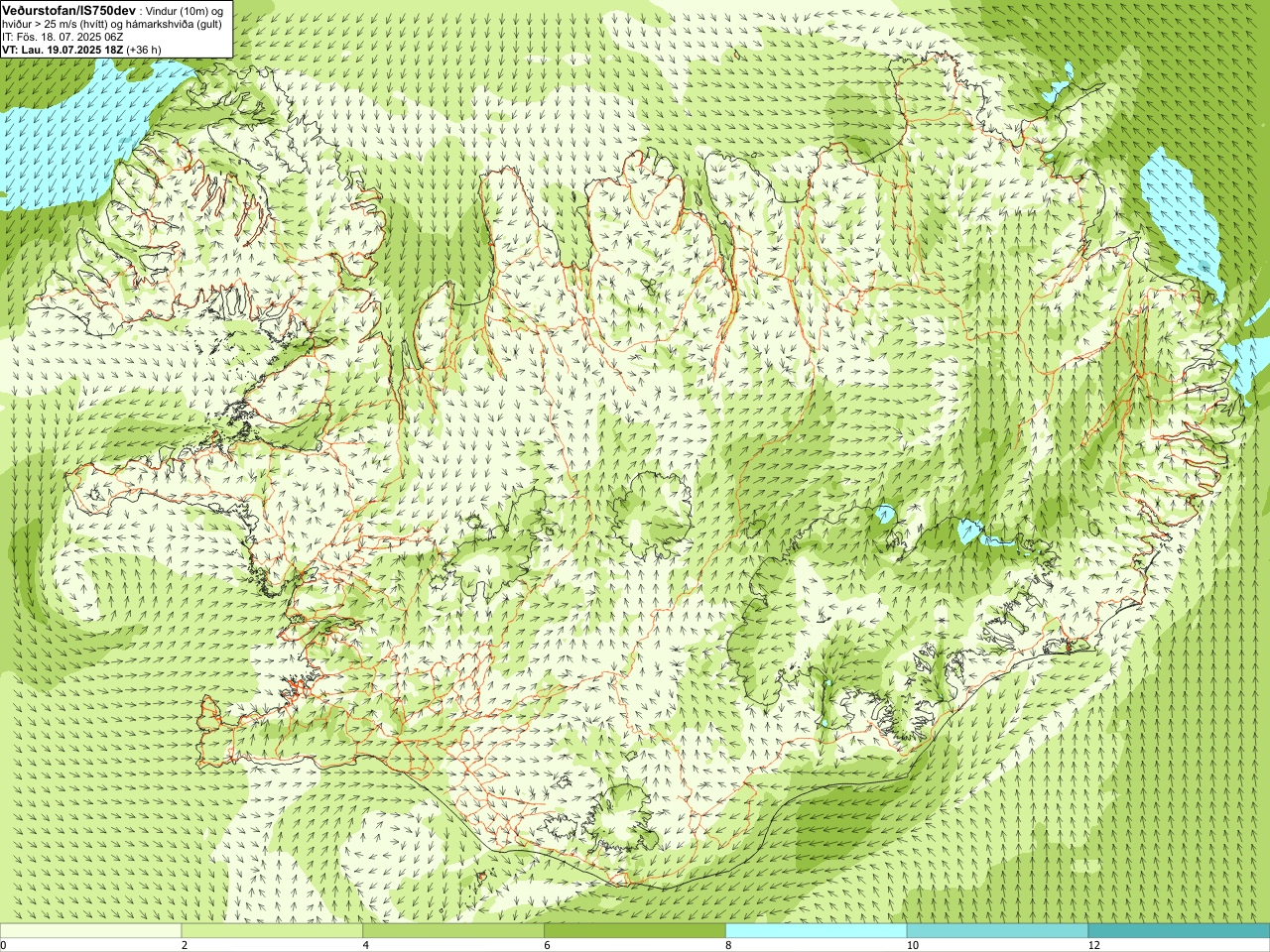
Task: Click the "IT: Fös. 18. 07. 2025 06Z" line
Action: coord(63,37)
